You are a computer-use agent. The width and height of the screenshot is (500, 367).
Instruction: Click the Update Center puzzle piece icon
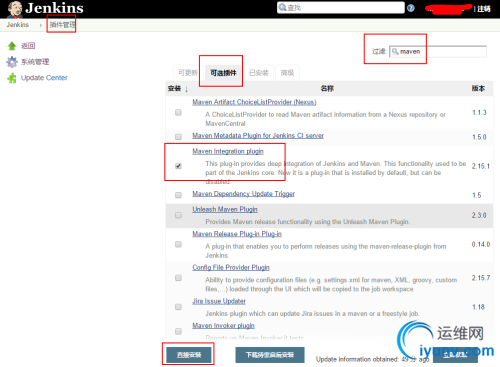point(12,78)
